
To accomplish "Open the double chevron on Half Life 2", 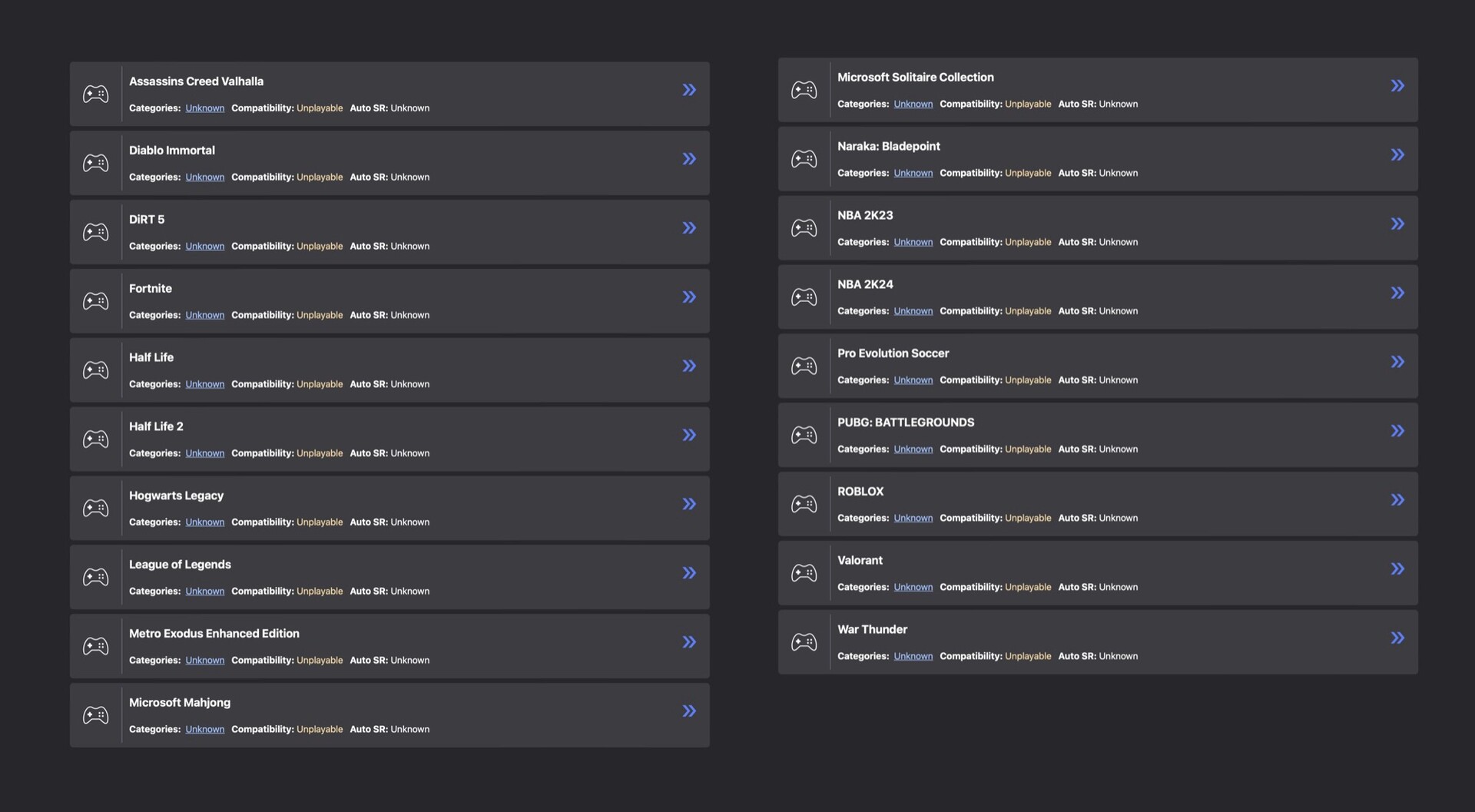I will coord(689,435).
